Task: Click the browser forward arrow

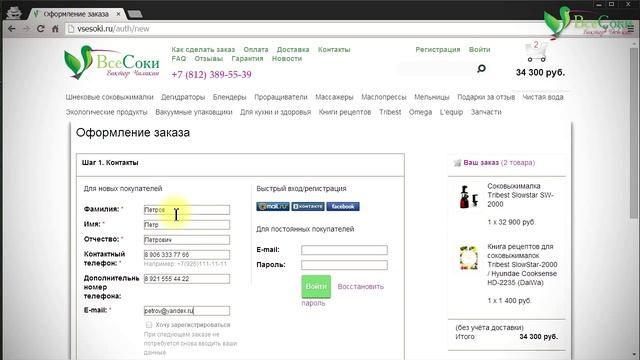Action: 27,29
